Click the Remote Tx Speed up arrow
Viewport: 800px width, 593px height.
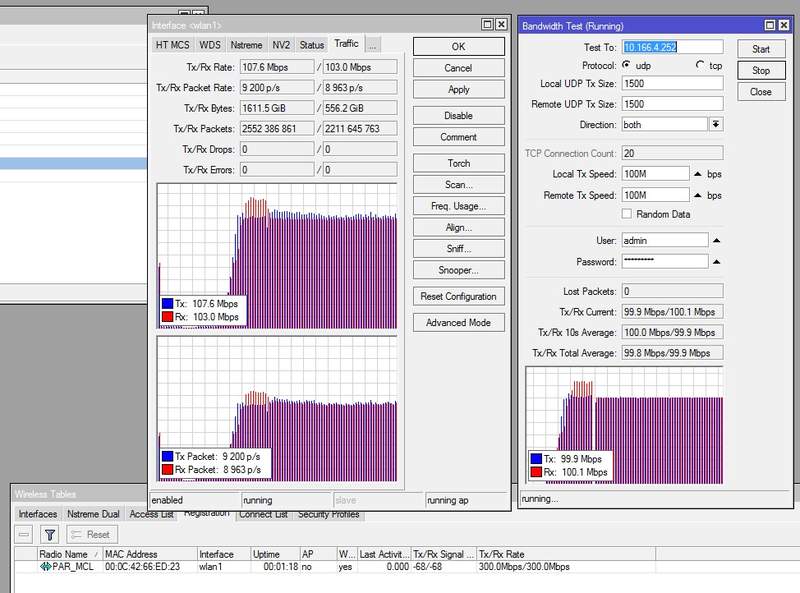coord(698,196)
